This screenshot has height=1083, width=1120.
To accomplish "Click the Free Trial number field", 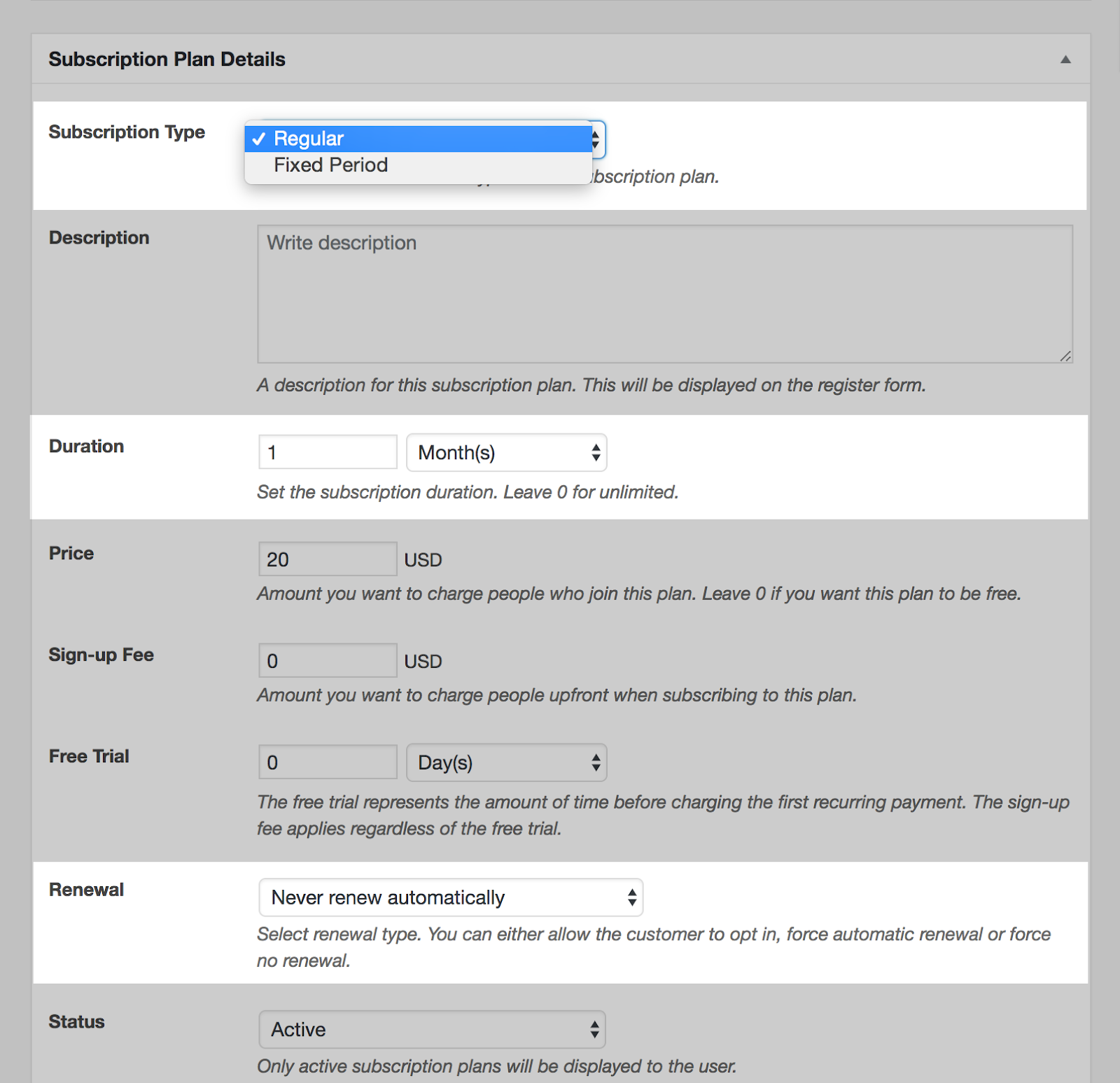I will pos(327,762).
